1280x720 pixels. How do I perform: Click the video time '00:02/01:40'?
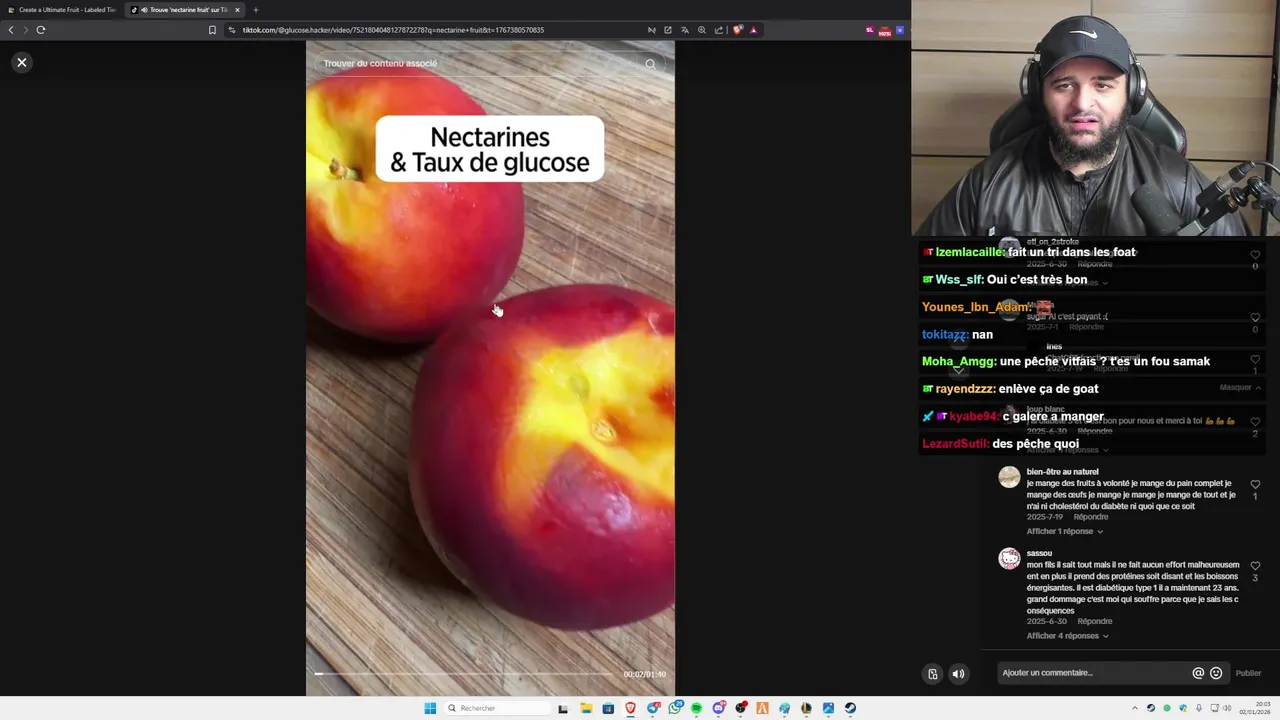pos(644,674)
